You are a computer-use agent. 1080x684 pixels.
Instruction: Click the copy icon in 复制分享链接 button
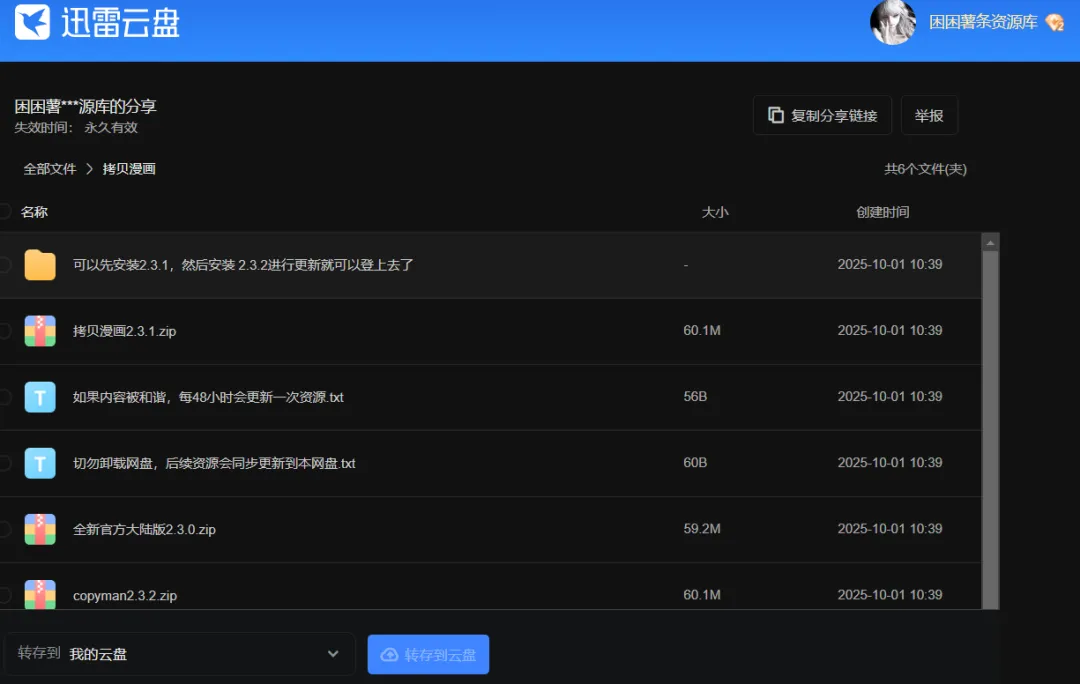776,115
